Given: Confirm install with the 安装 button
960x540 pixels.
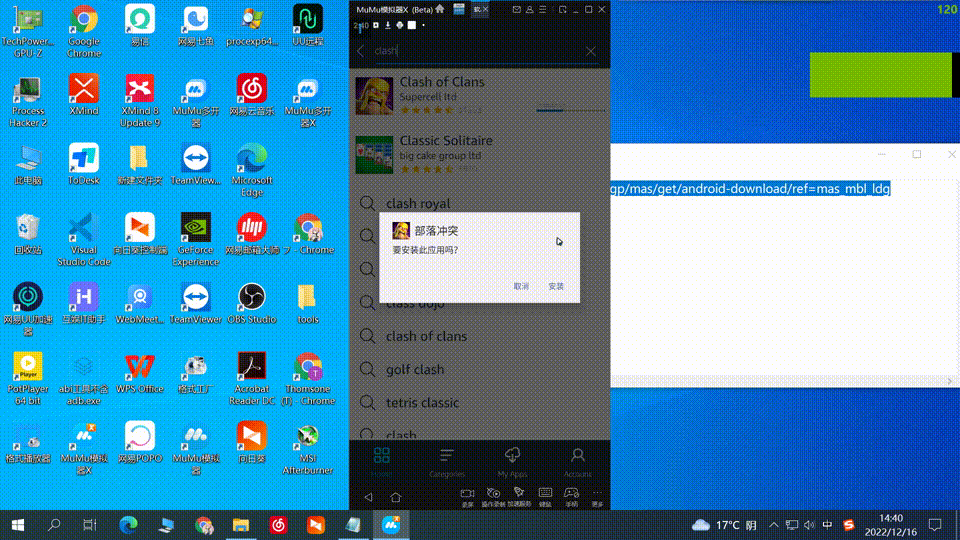Looking at the screenshot, I should [x=556, y=286].
